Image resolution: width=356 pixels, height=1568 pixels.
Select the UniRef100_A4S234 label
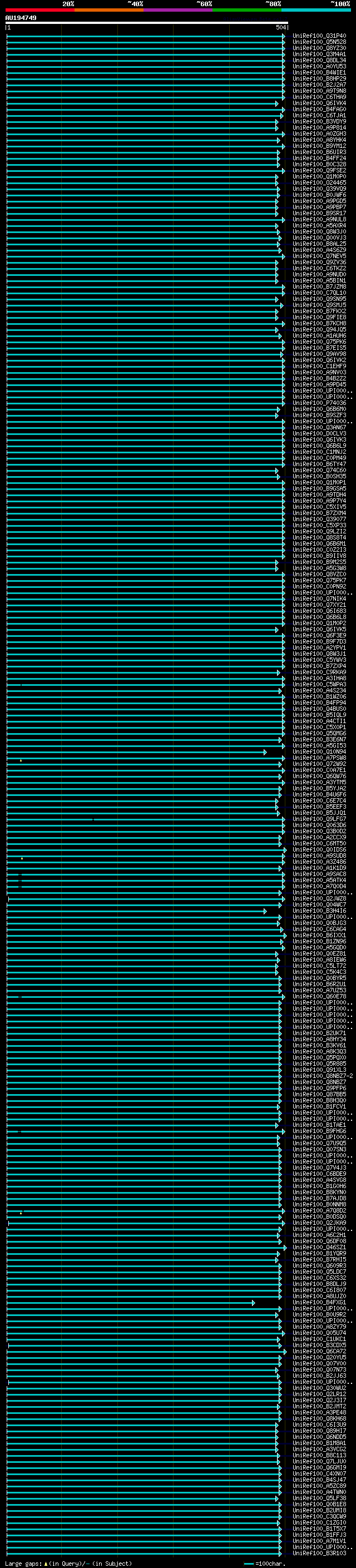click(319, 690)
